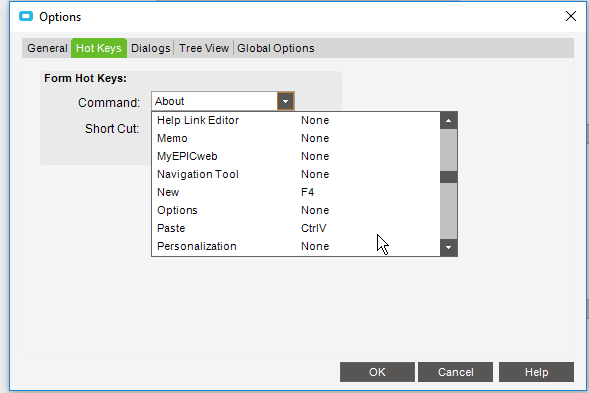Select the New command with F4 shortcut
This screenshot has width=589, height=393.
(x=296, y=192)
